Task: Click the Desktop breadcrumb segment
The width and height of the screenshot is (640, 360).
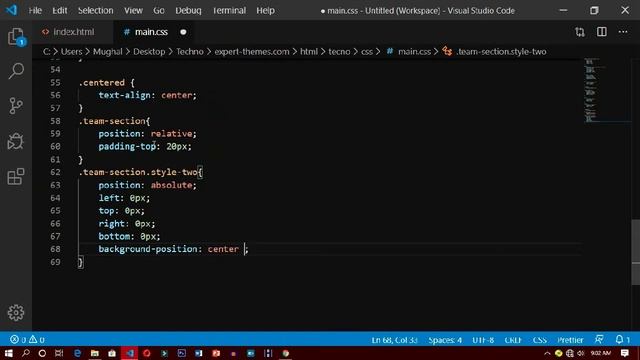Action: tap(149, 51)
